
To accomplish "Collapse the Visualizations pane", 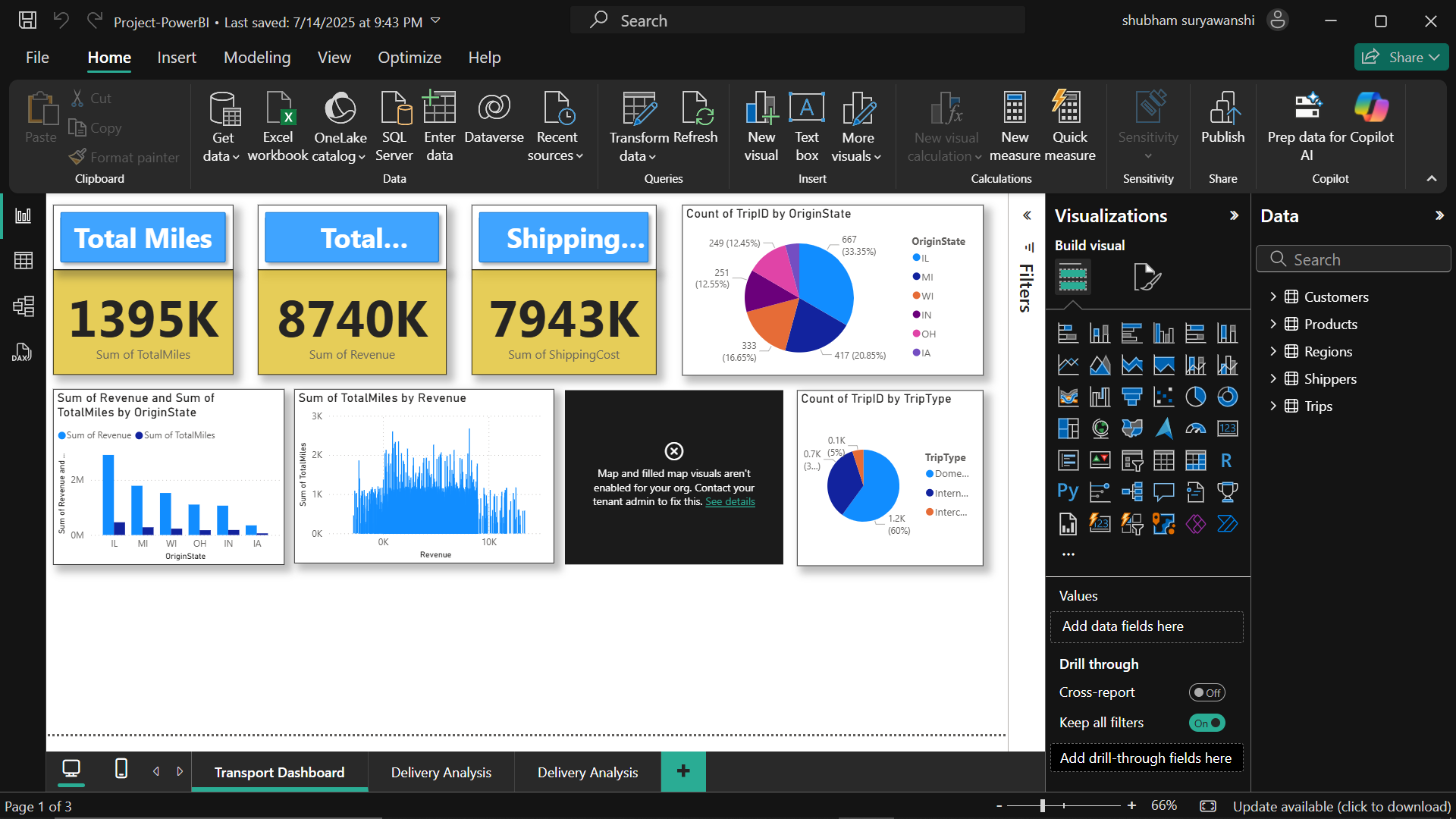I will click(x=1234, y=215).
